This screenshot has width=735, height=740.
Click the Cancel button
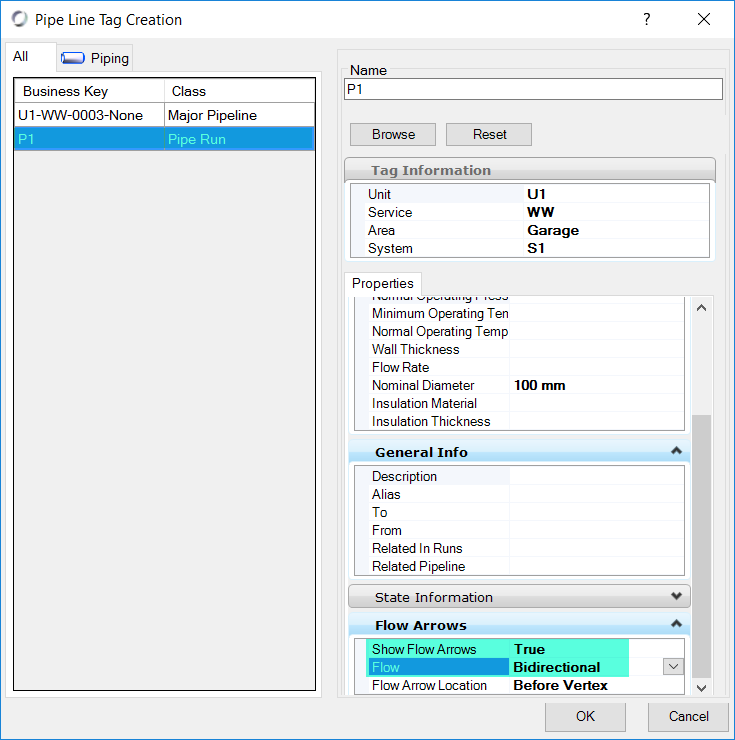click(x=688, y=716)
